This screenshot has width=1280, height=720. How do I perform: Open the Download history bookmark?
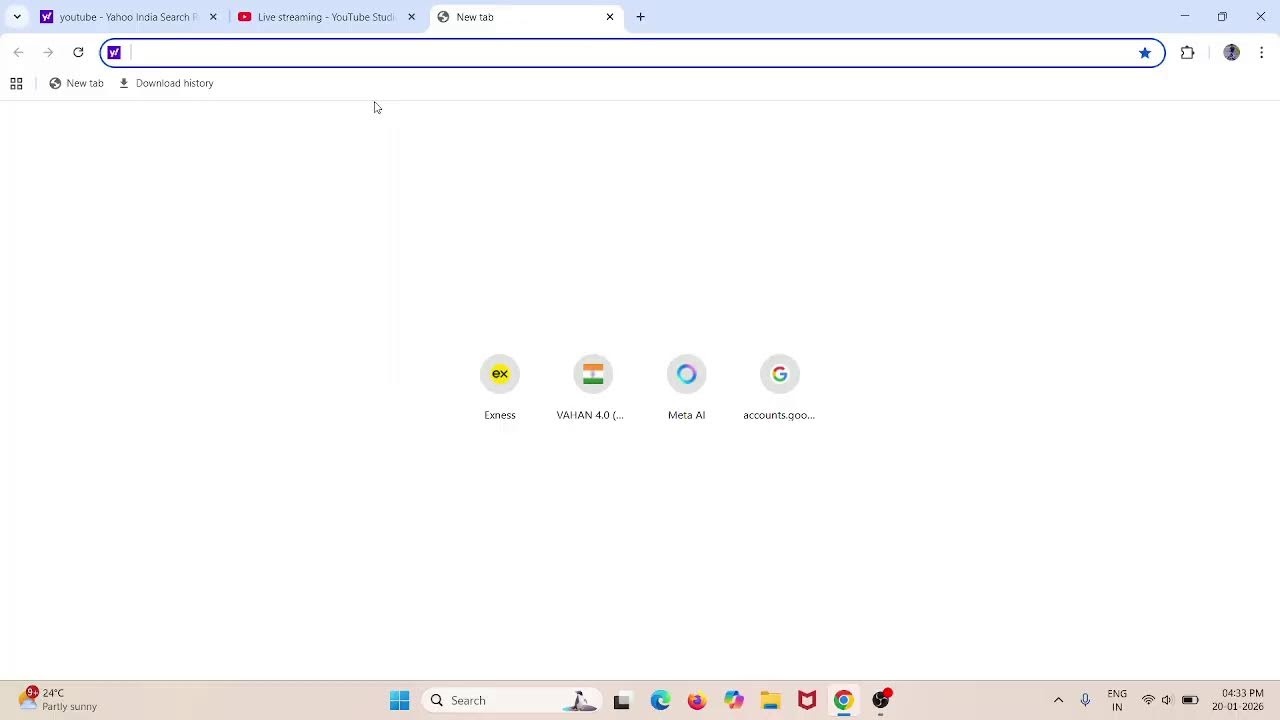[x=166, y=83]
